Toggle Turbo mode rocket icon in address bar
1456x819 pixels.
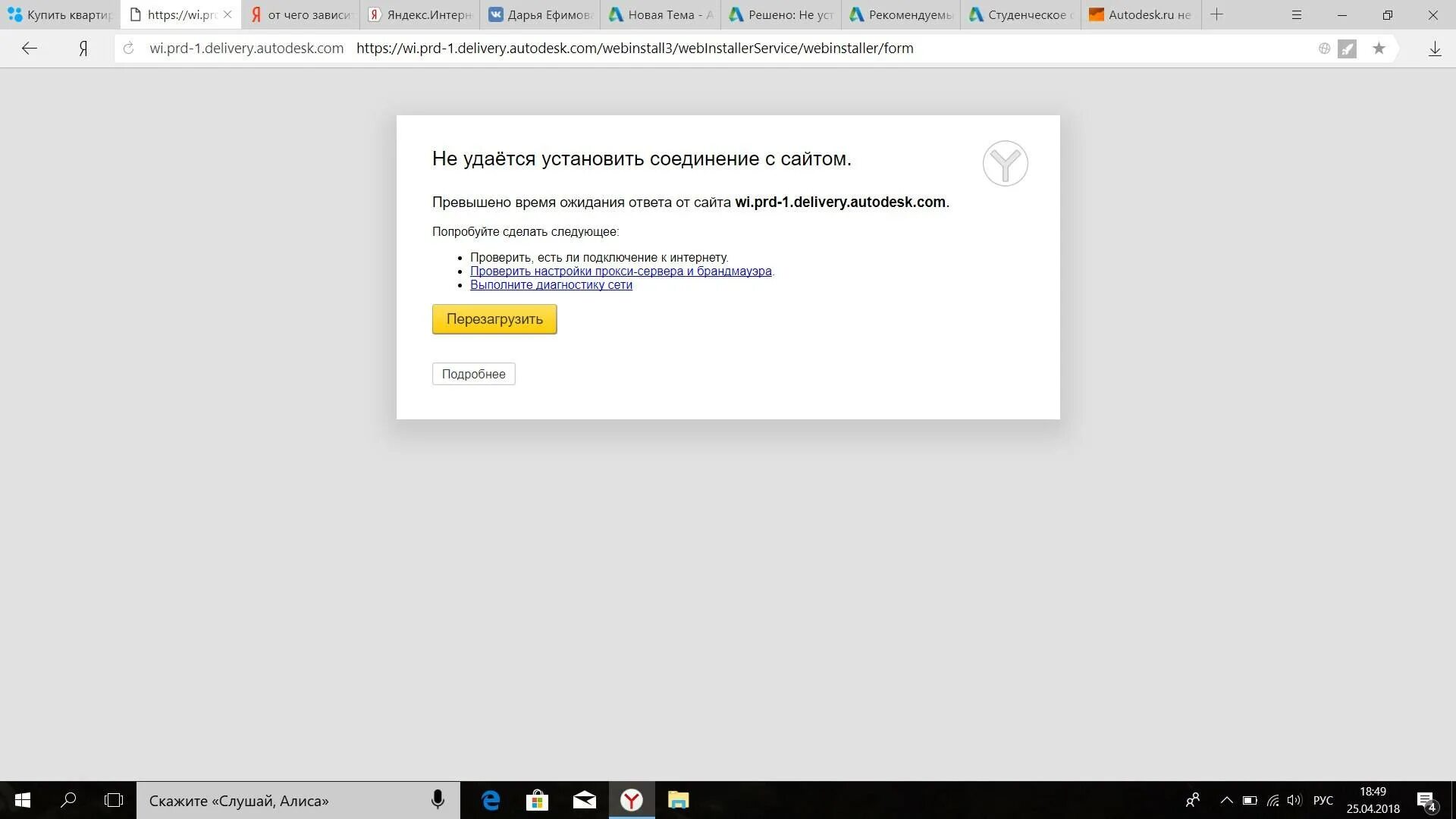pos(1347,49)
